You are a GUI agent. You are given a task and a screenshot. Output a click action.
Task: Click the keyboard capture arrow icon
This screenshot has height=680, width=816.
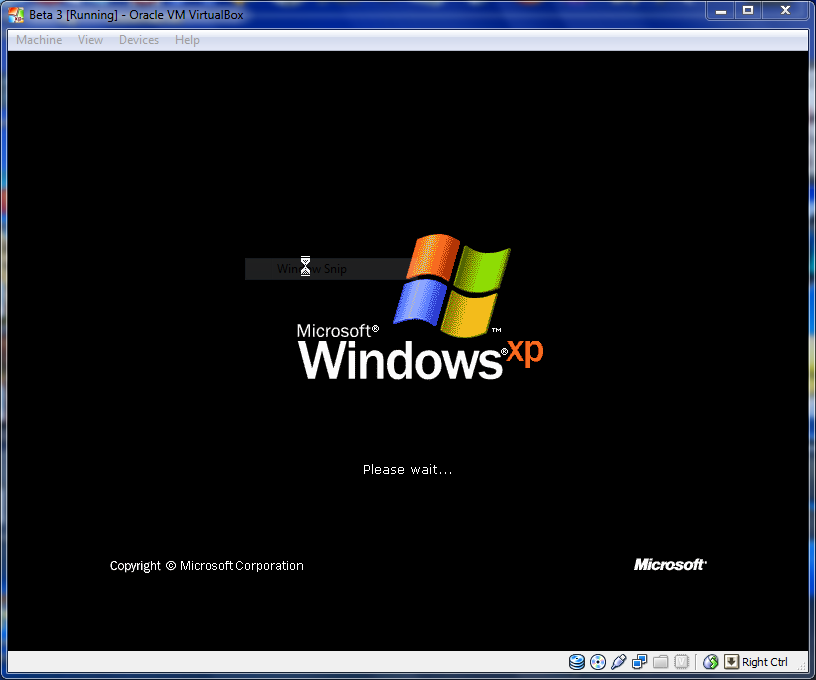731,662
